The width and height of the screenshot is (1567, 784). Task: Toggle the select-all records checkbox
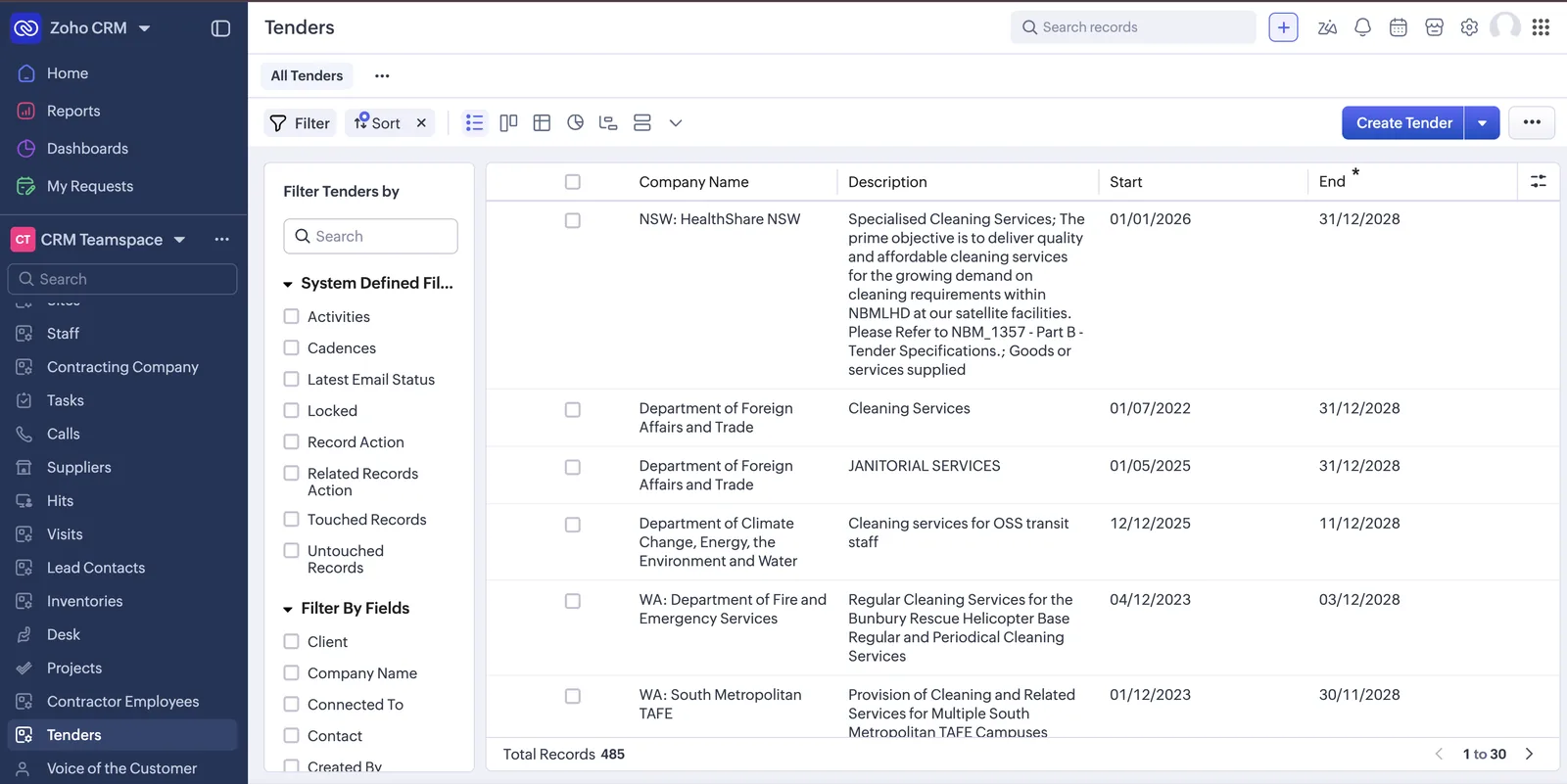click(573, 181)
